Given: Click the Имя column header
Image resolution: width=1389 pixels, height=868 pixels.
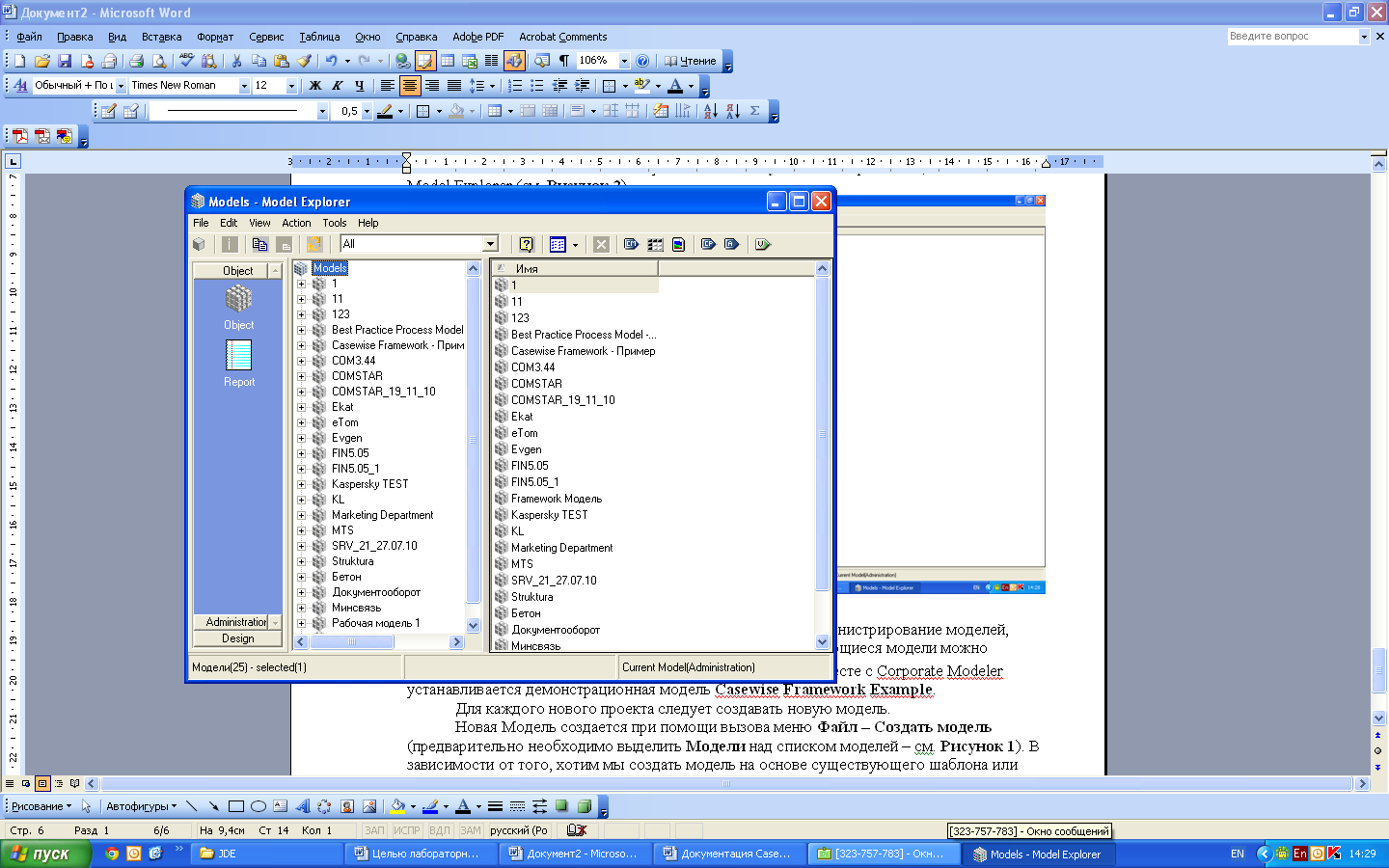Looking at the screenshot, I should [575, 268].
